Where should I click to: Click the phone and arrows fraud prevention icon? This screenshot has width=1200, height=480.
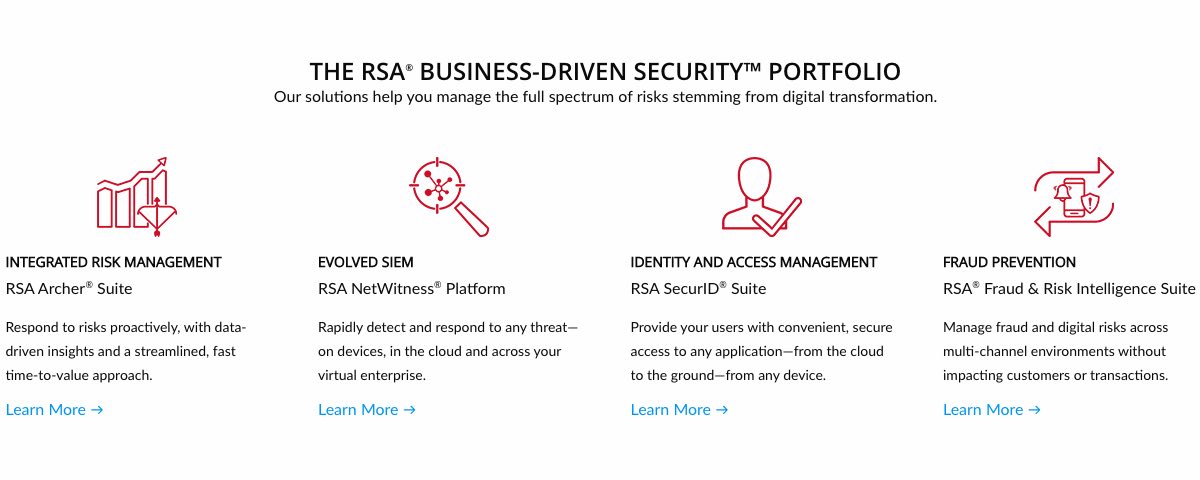coord(1073,197)
